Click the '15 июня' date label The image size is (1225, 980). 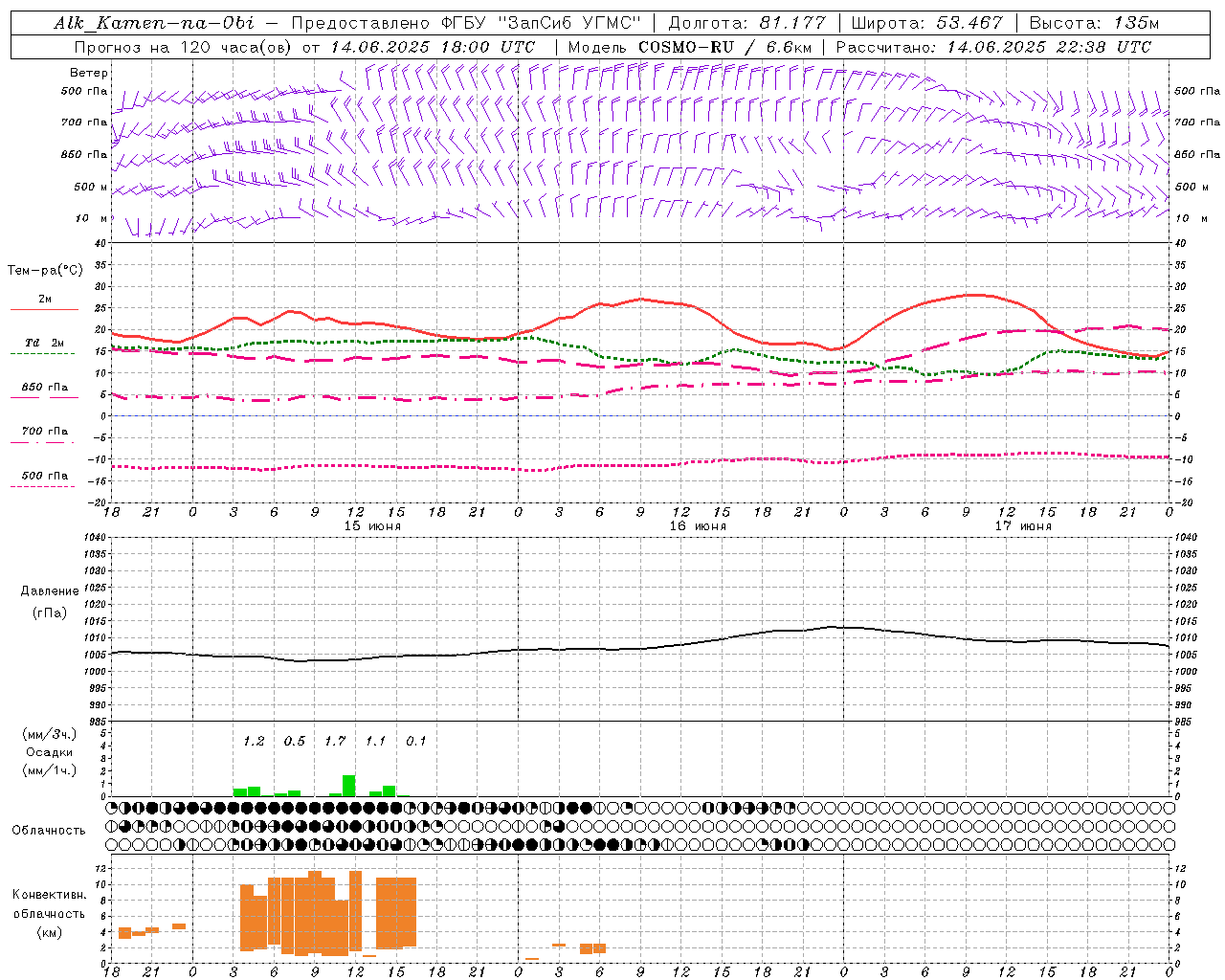coord(372,526)
